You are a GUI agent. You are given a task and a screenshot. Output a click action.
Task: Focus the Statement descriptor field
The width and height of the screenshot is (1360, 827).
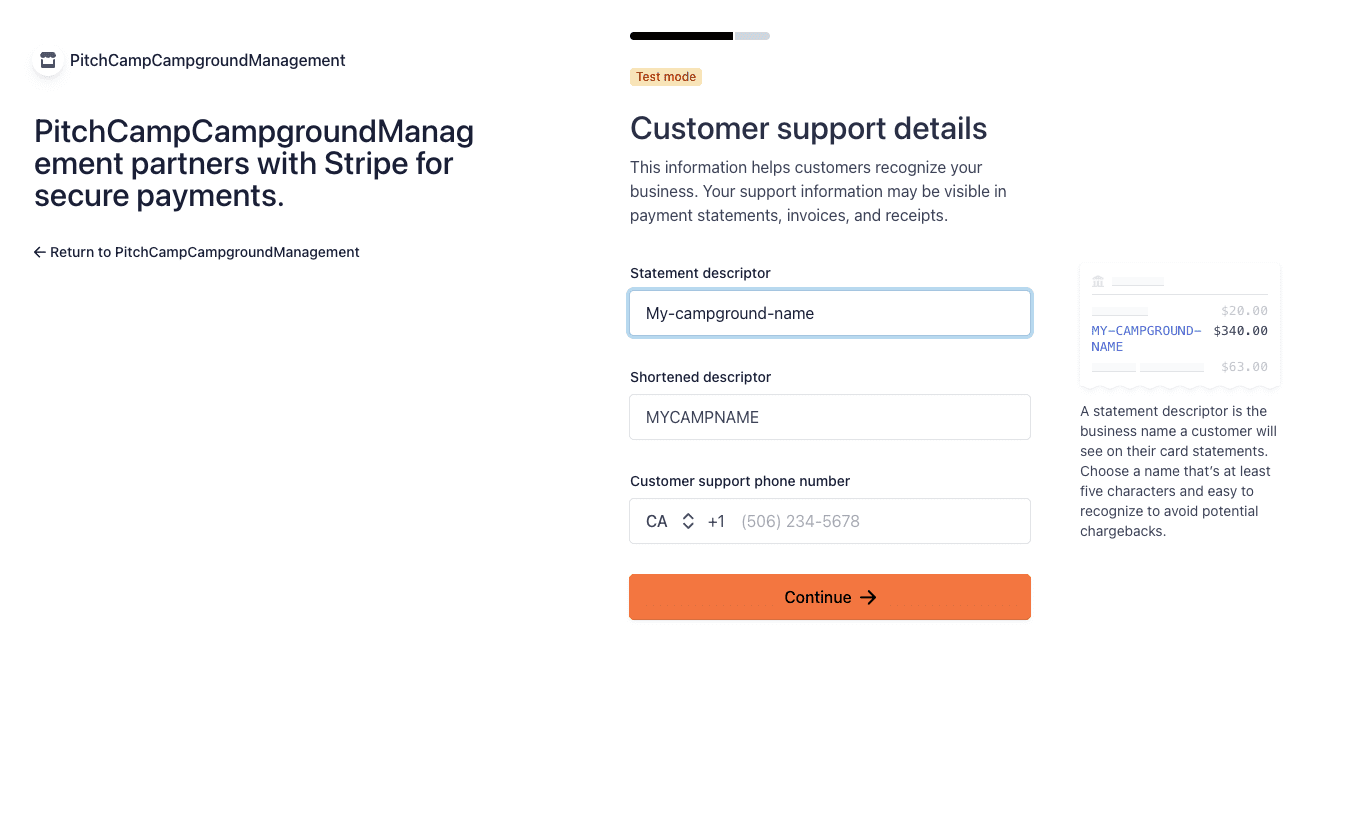point(830,313)
